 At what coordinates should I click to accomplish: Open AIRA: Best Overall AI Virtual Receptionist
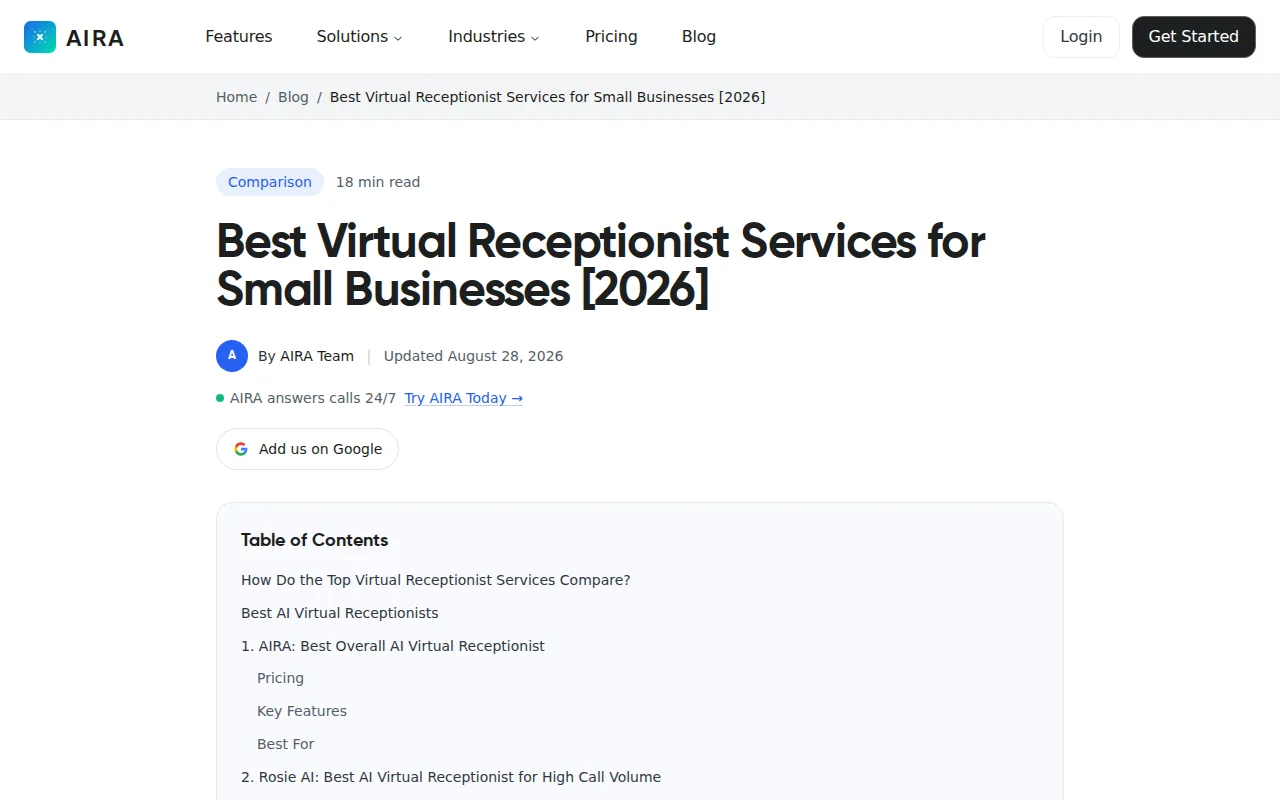[393, 646]
